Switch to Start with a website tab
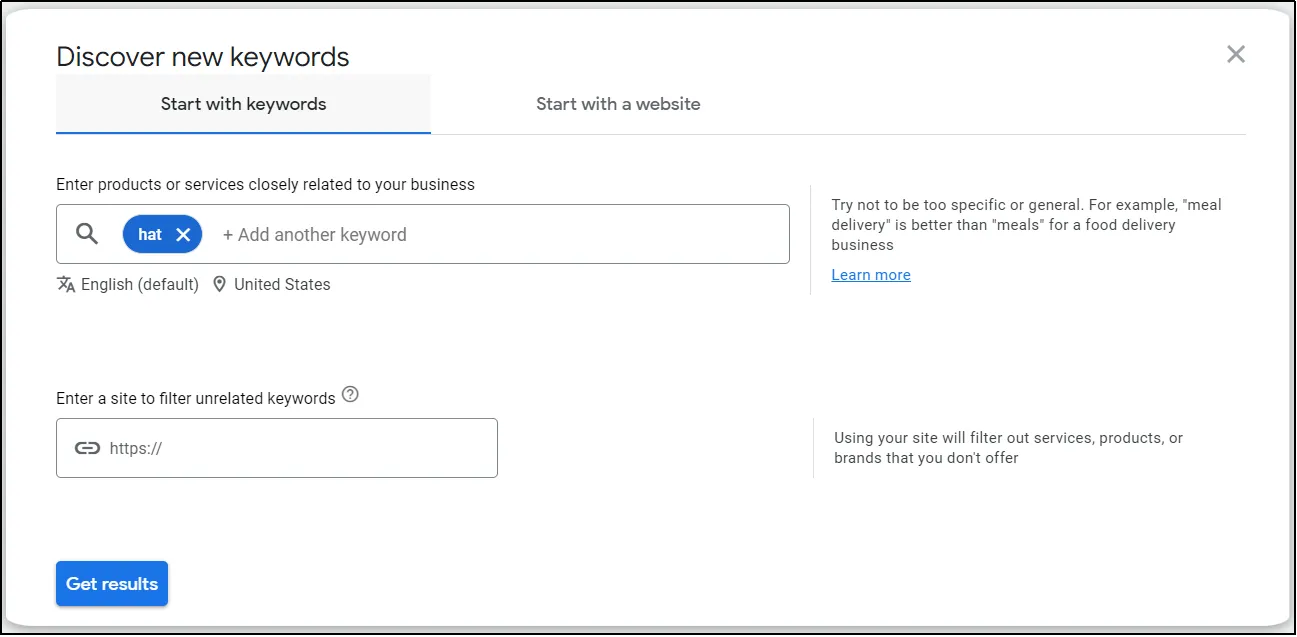Screen dimensions: 1297x637 pyautogui.click(x=618, y=104)
